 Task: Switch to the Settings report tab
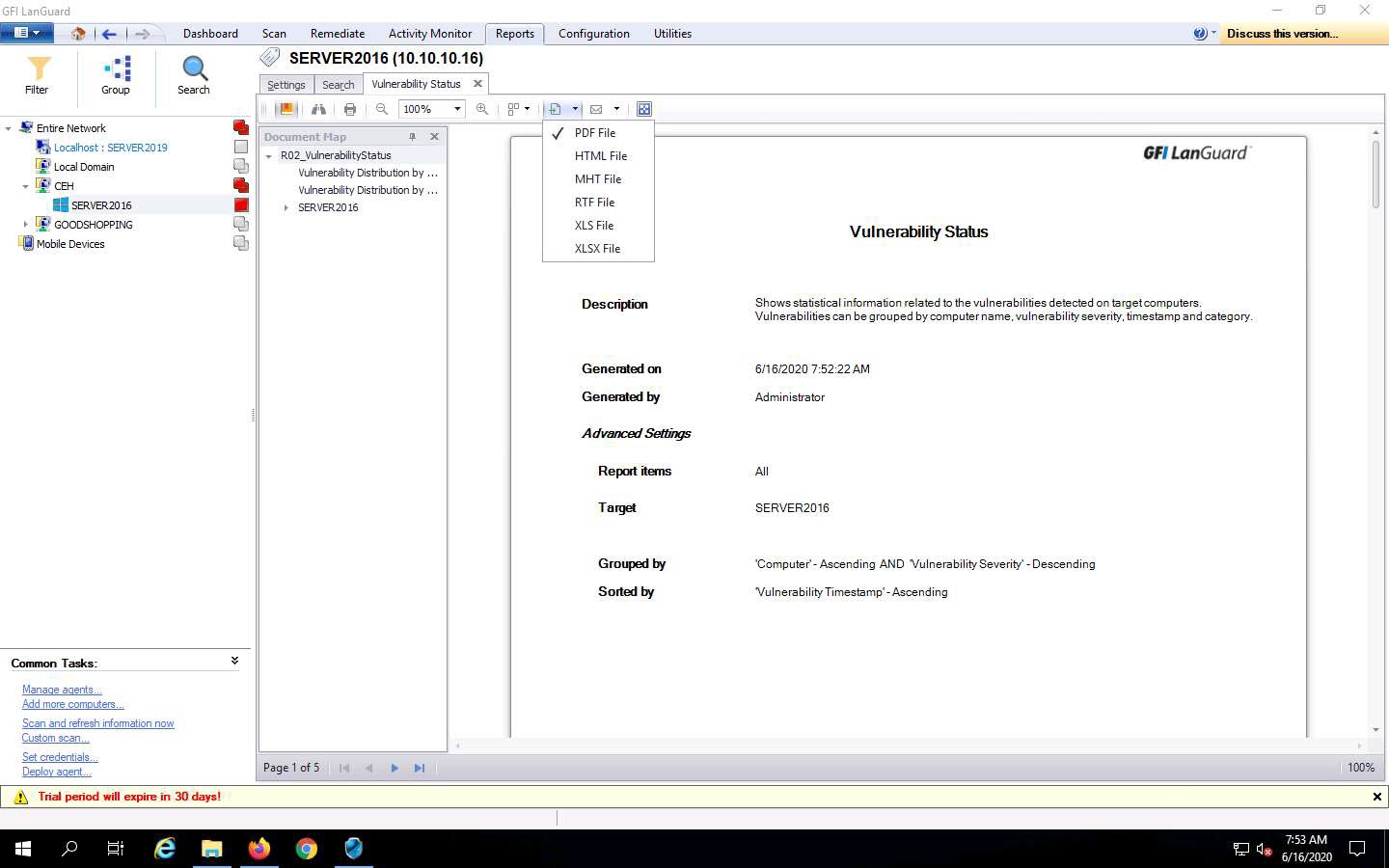pos(286,85)
